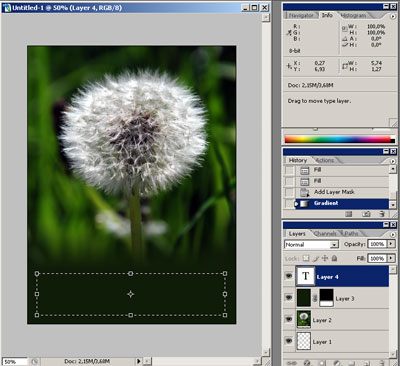
Task: Click the Layer 1 transparent thumbnail
Action: 303,341
